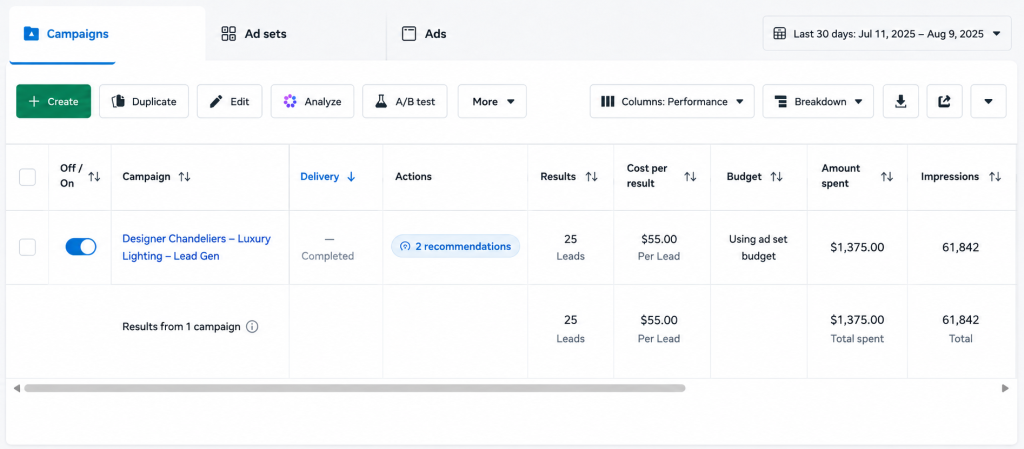
Task: Open the More dropdown menu
Action: point(492,101)
